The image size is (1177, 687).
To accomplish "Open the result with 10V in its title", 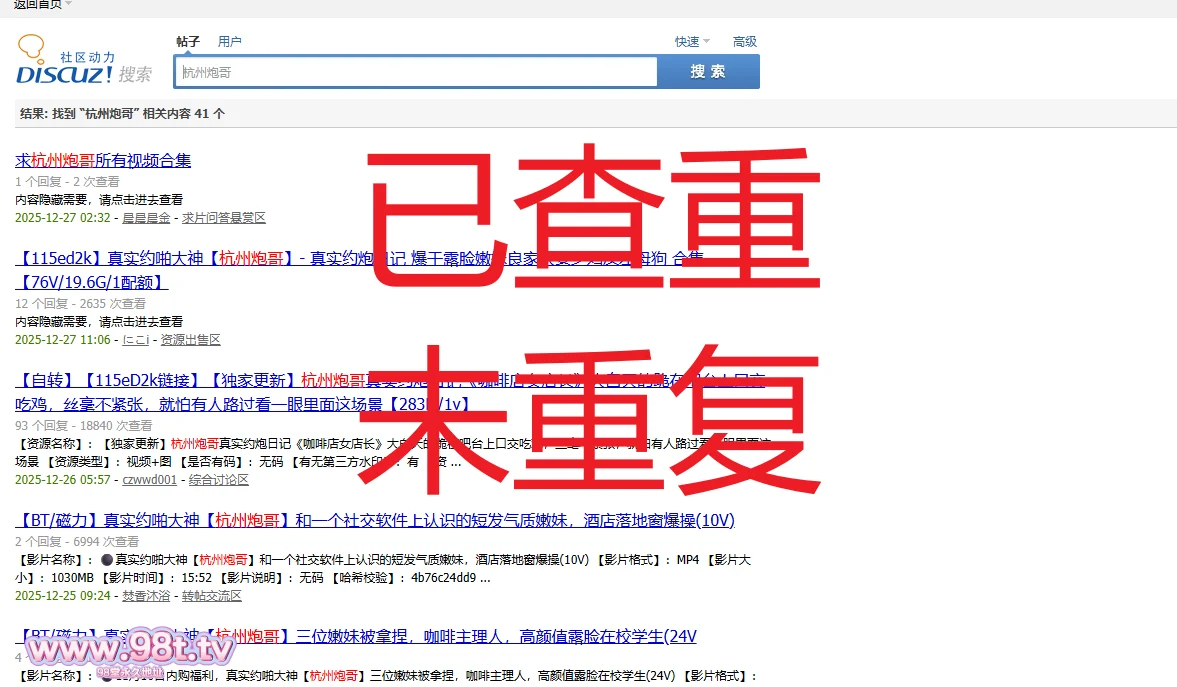I will pyautogui.click(x=375, y=521).
